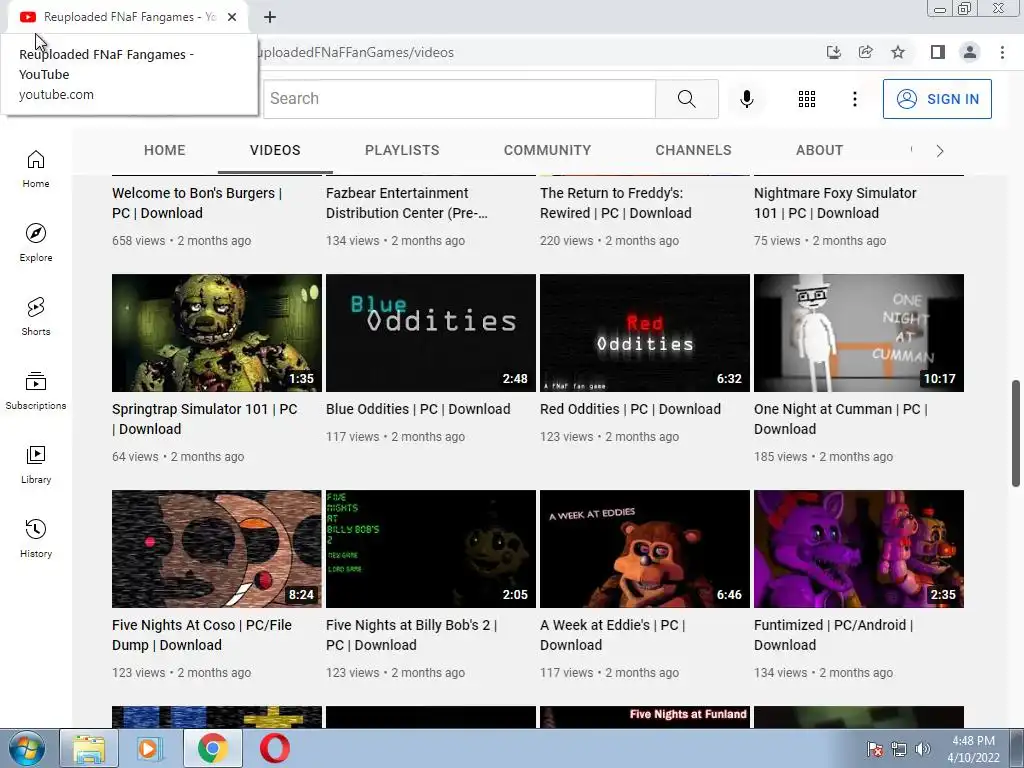Image resolution: width=1024 pixels, height=768 pixels.
Task: Open Nightmare Foxy Simulator 101 title link
Action: coord(835,203)
